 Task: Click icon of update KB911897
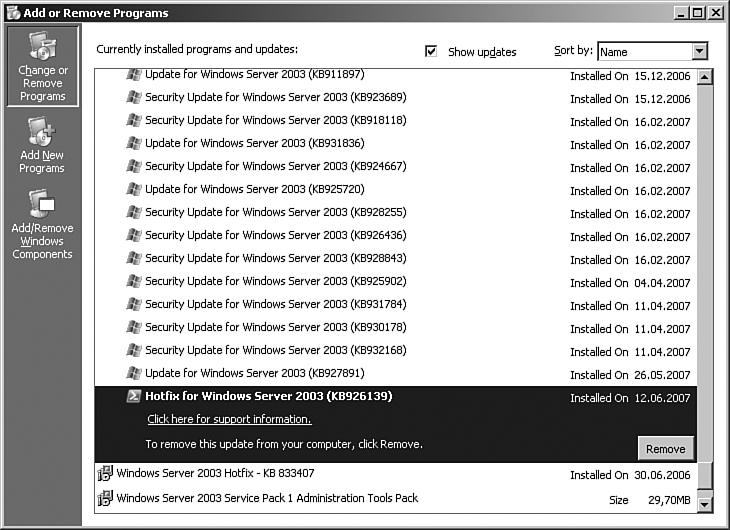[x=134, y=74]
